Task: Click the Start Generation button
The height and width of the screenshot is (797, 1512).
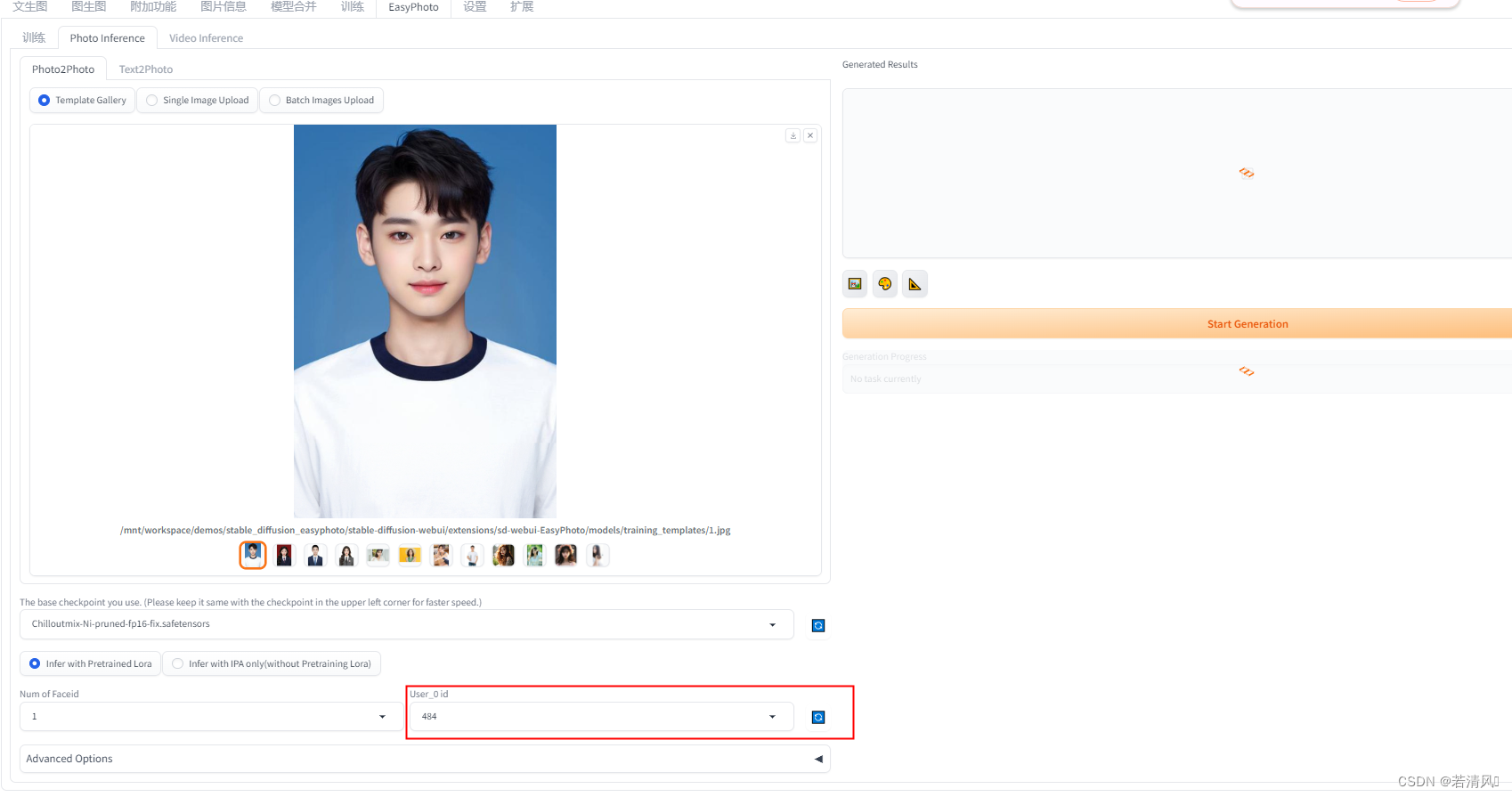Action: point(1177,324)
